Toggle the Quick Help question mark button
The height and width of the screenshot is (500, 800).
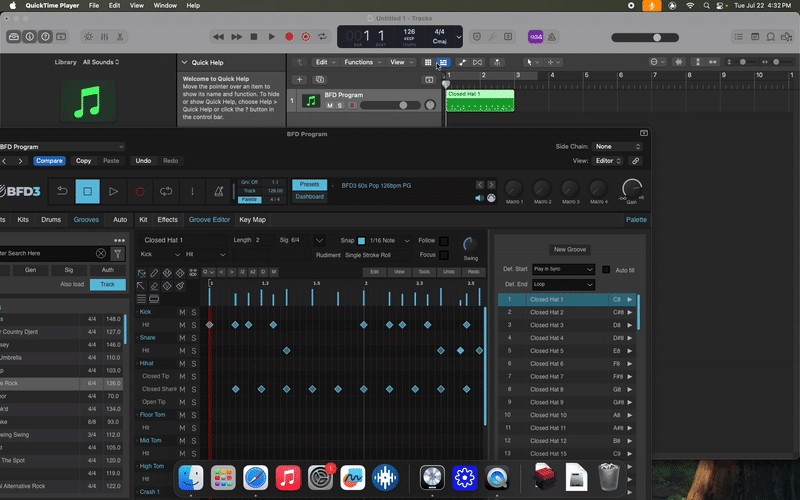pos(45,37)
